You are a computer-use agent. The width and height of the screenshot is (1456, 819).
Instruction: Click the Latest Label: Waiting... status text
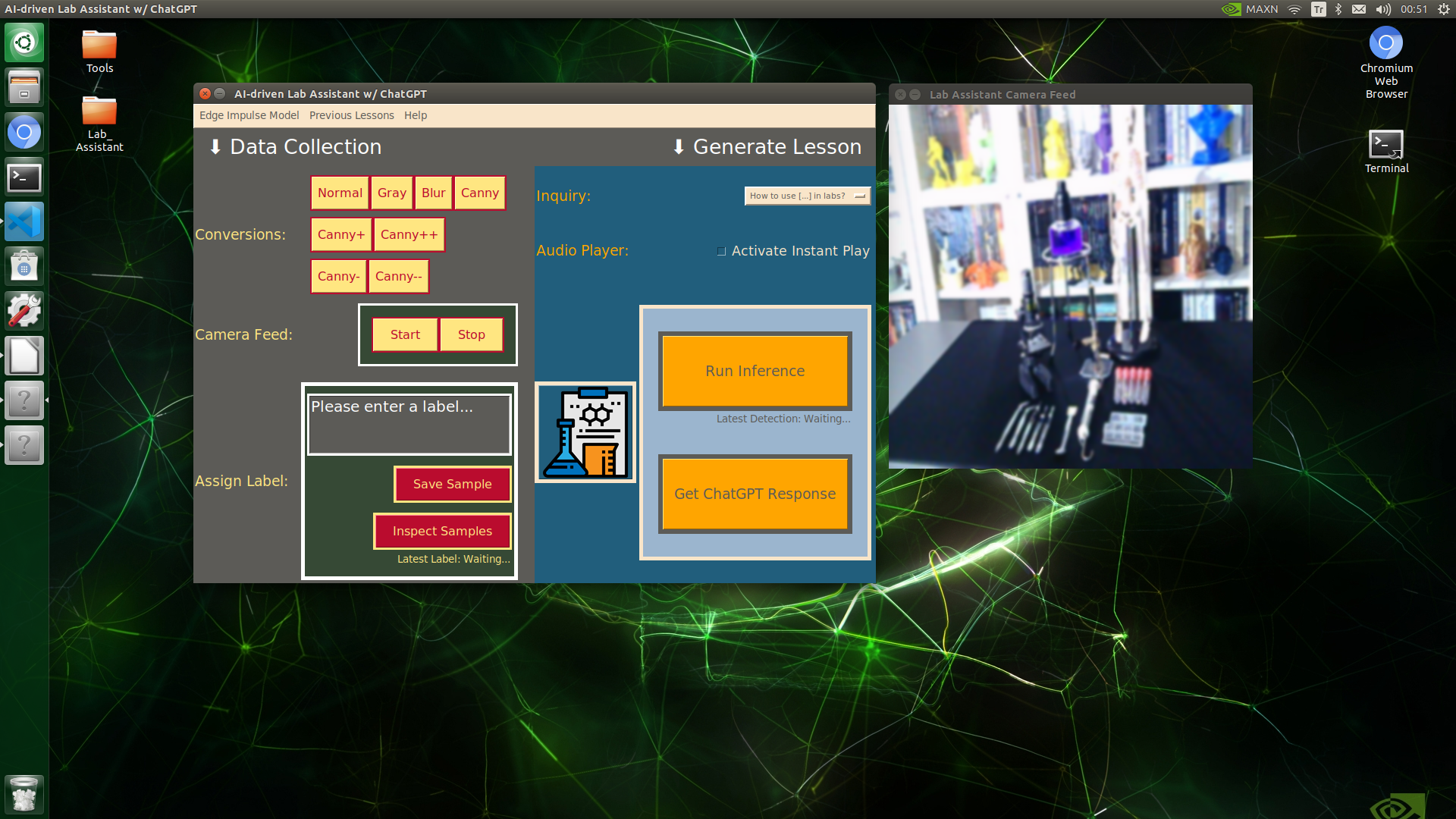[453, 559]
